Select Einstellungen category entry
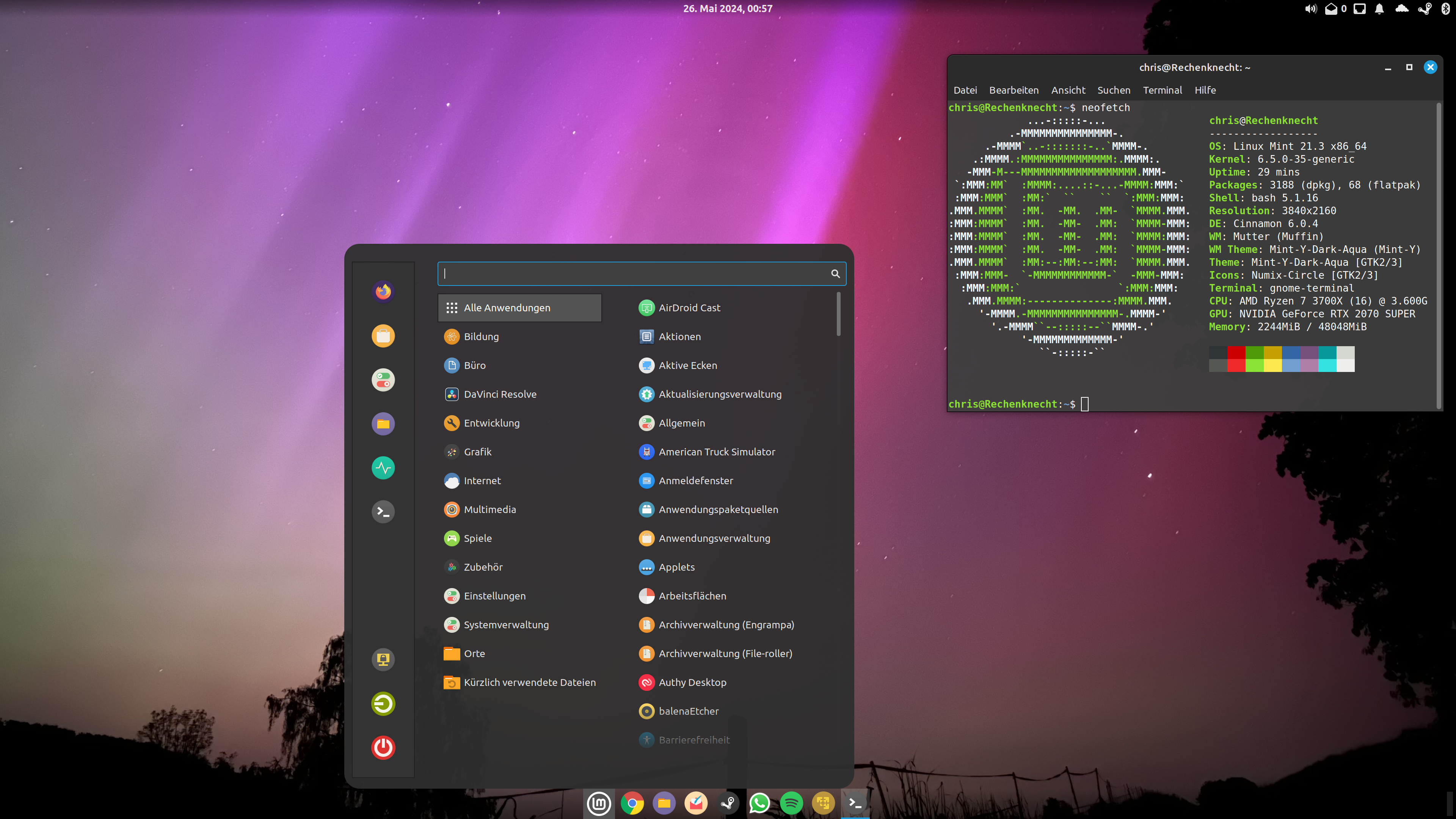This screenshot has height=819, width=1456. pyautogui.click(x=494, y=595)
